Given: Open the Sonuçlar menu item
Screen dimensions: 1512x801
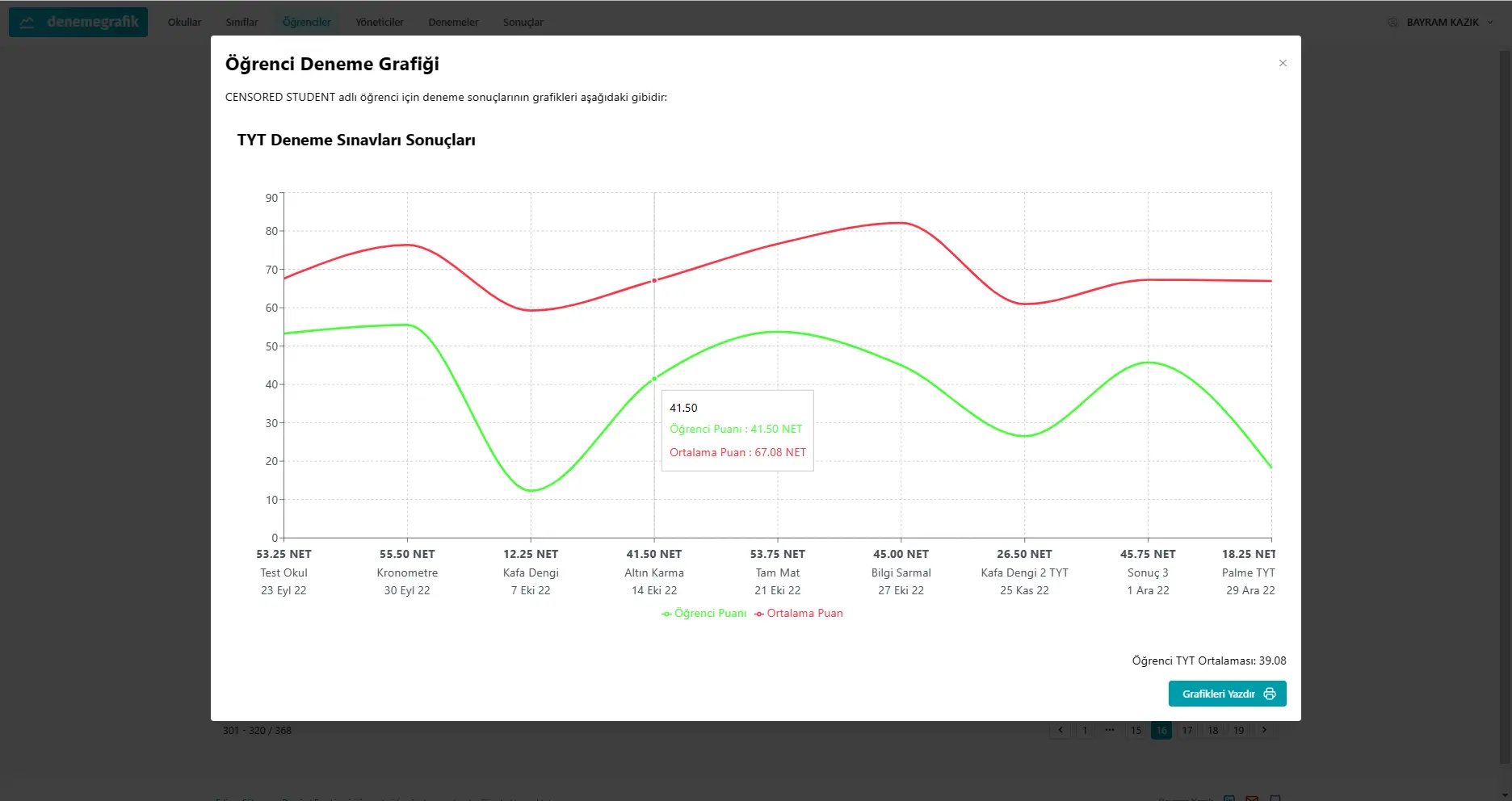Looking at the screenshot, I should tap(523, 23).
